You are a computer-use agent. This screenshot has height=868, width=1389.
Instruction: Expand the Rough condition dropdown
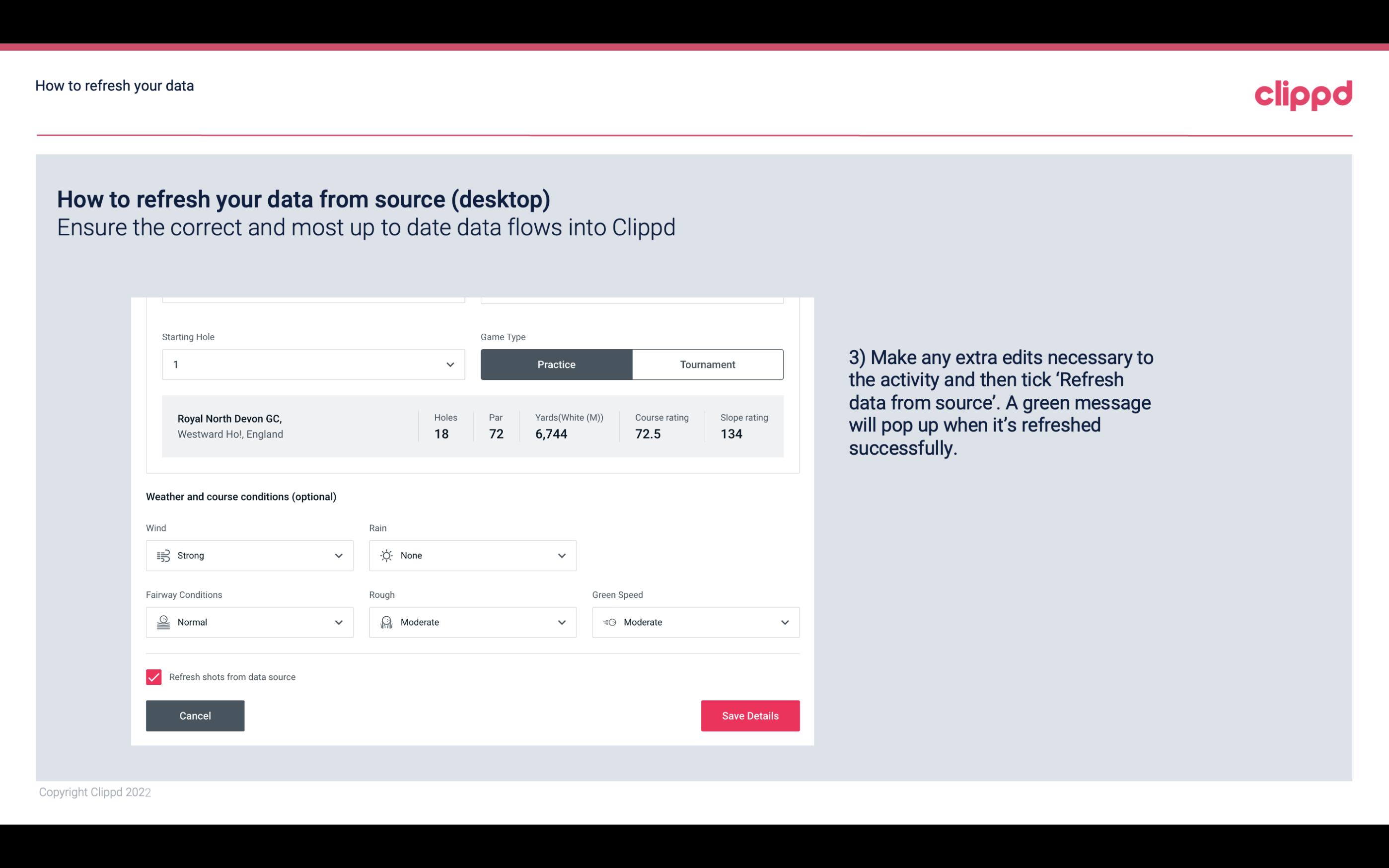click(x=560, y=622)
